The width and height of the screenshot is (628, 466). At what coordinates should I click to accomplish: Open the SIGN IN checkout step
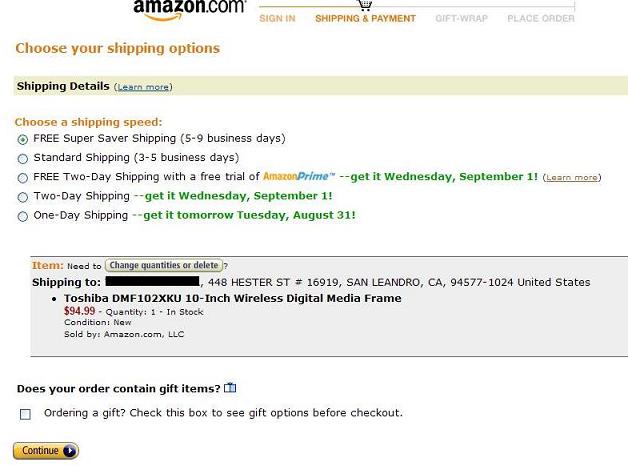pos(277,18)
